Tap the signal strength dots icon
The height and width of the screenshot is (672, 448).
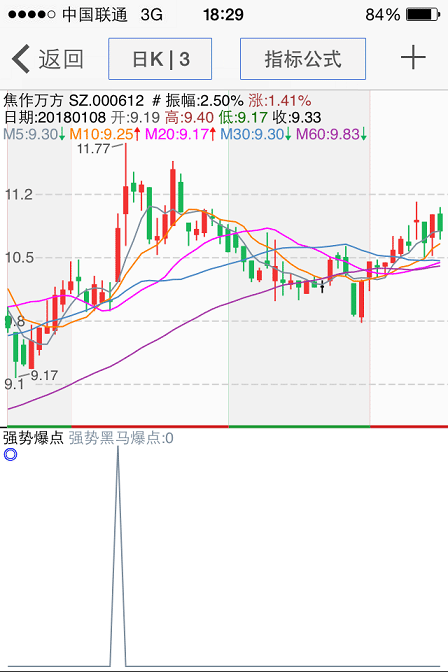pos(32,15)
